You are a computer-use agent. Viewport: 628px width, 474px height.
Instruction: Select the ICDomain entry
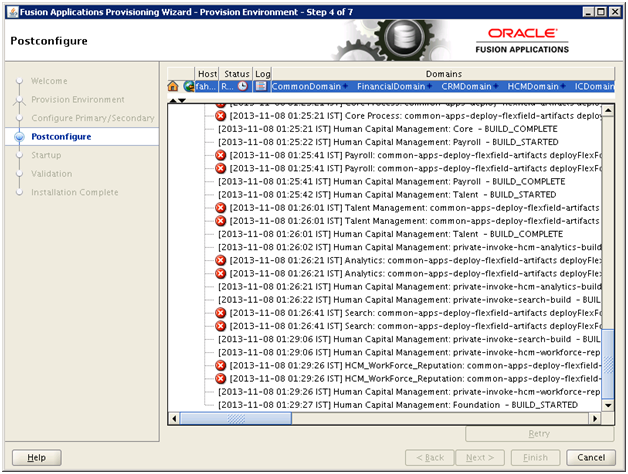click(594, 86)
